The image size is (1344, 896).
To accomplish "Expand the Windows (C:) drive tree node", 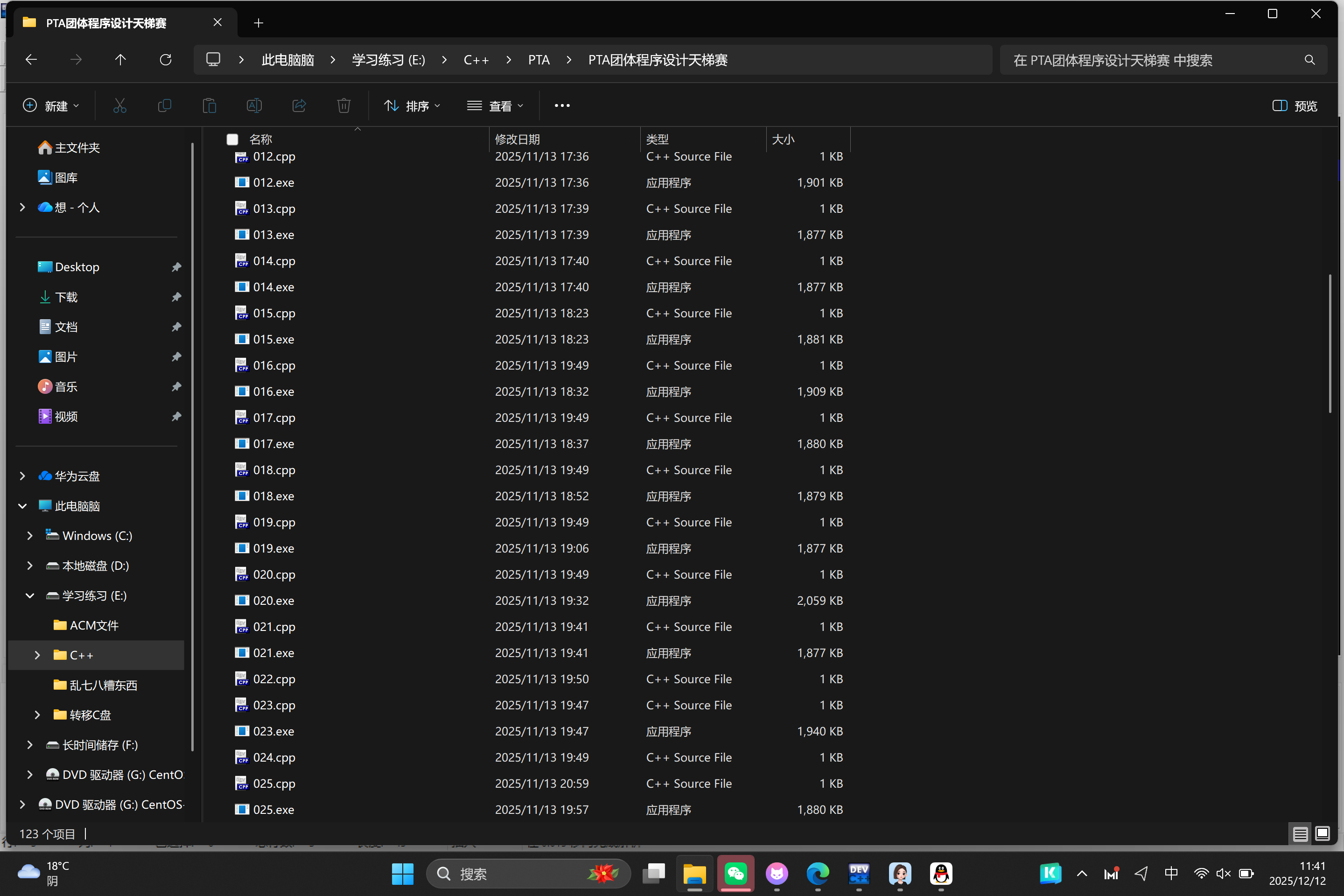I will coord(30,535).
